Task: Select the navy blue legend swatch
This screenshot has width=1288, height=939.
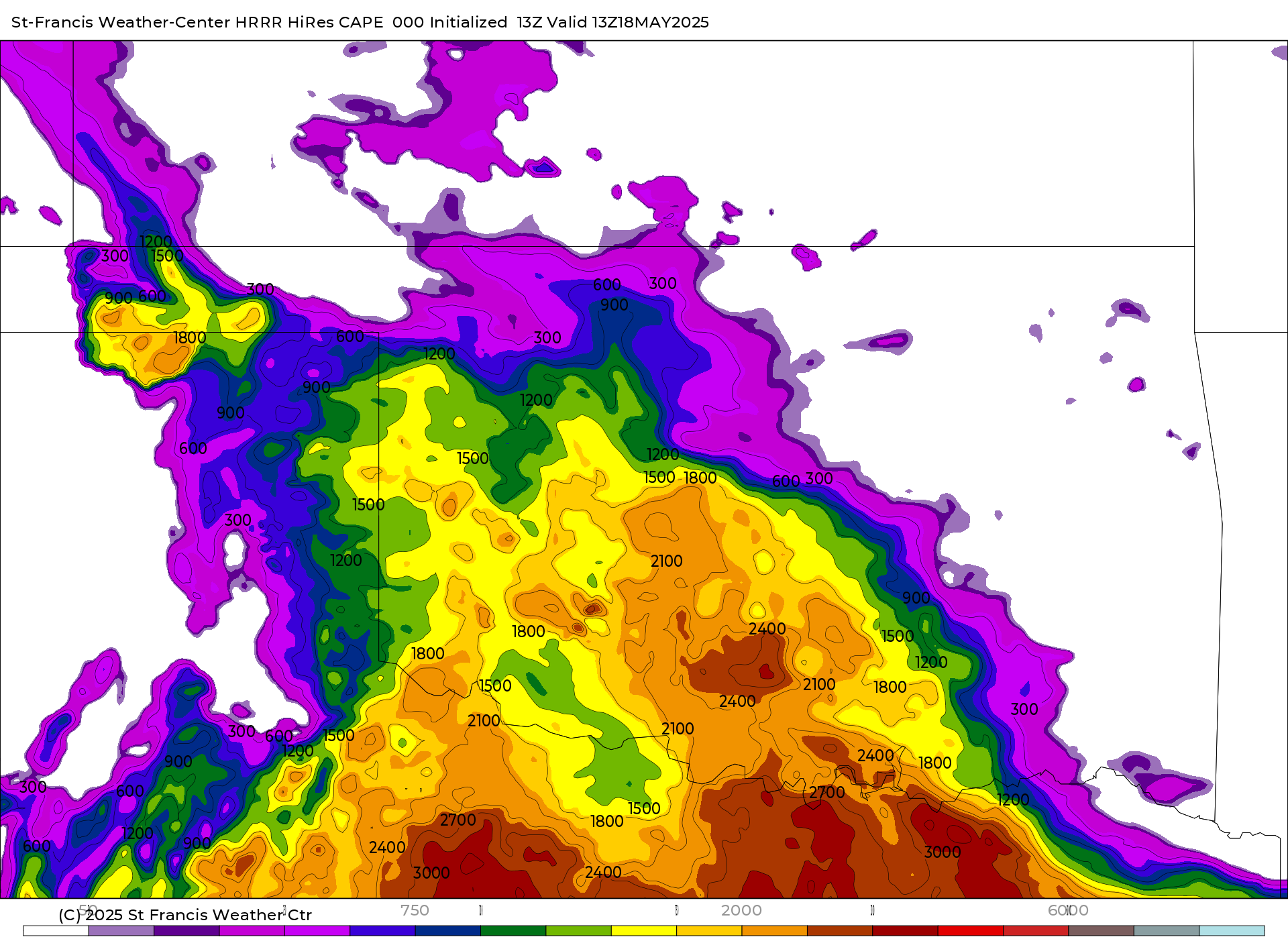Action: [x=448, y=931]
